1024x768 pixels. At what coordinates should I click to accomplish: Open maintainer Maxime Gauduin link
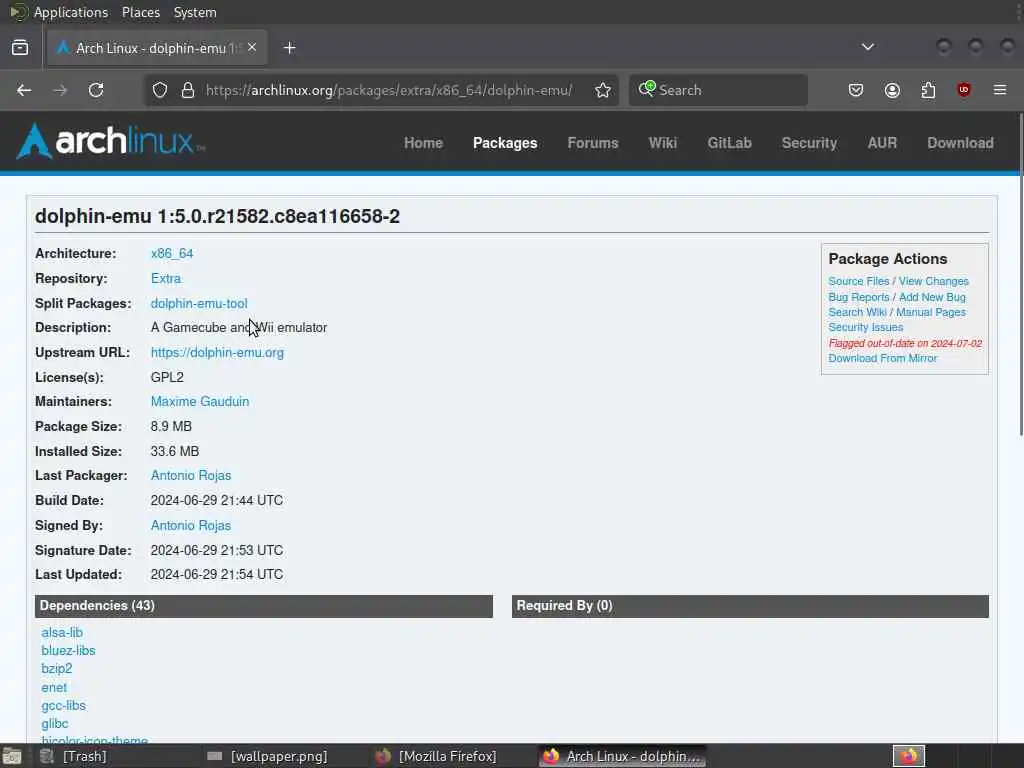tap(200, 402)
